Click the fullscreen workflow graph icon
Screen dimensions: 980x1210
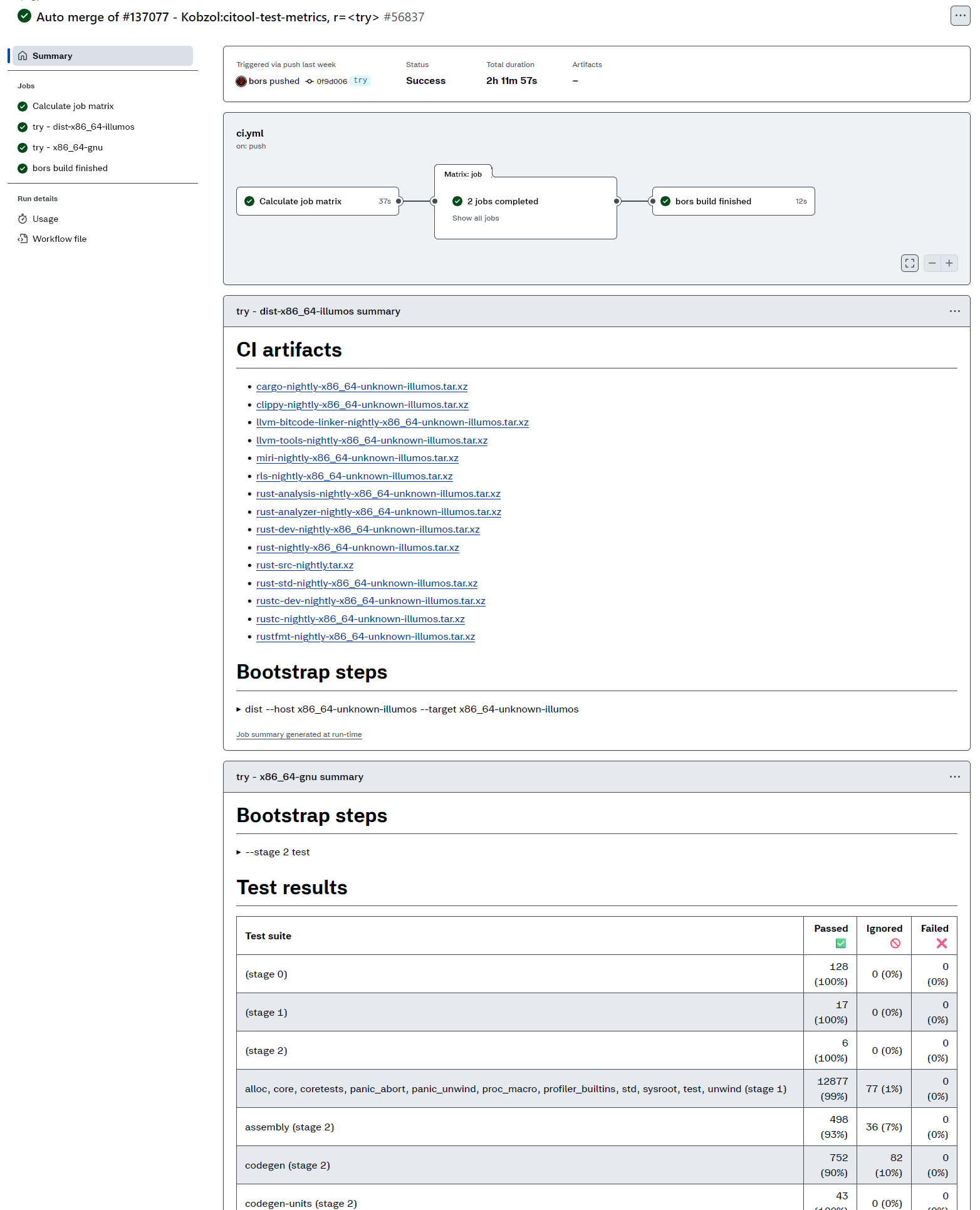coord(909,263)
